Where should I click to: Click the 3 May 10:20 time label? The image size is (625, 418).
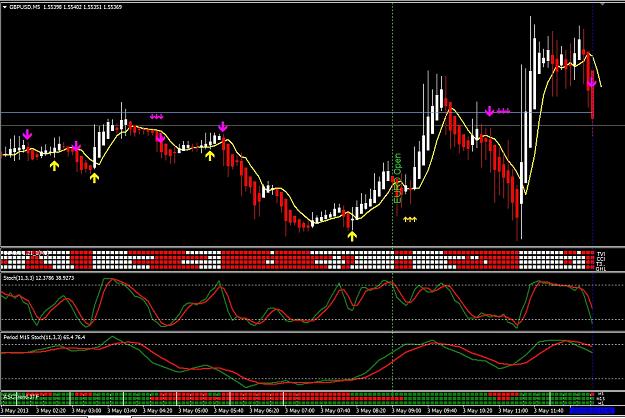click(477, 410)
